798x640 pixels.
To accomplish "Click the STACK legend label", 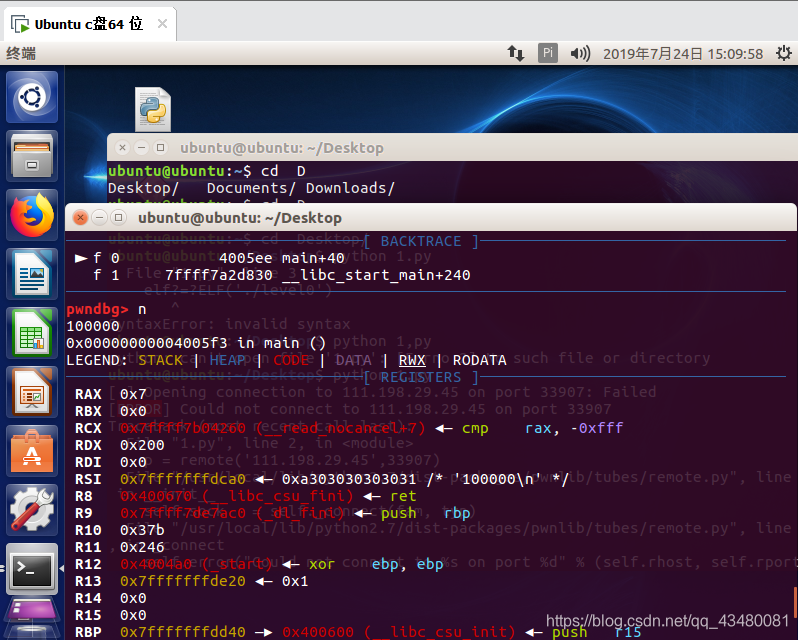I will 160,360.
